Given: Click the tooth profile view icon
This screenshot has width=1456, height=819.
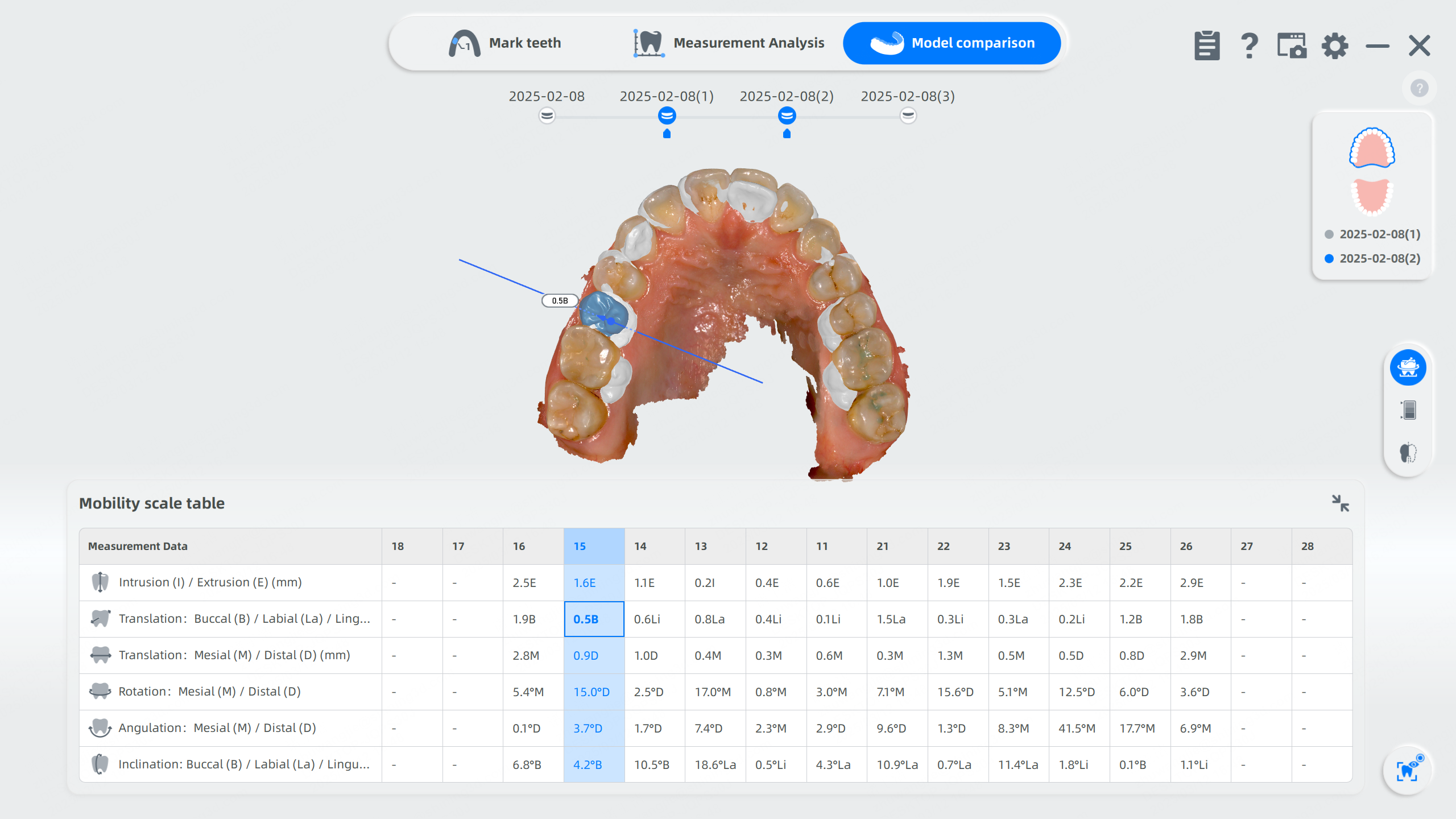Looking at the screenshot, I should pyautogui.click(x=1408, y=453).
